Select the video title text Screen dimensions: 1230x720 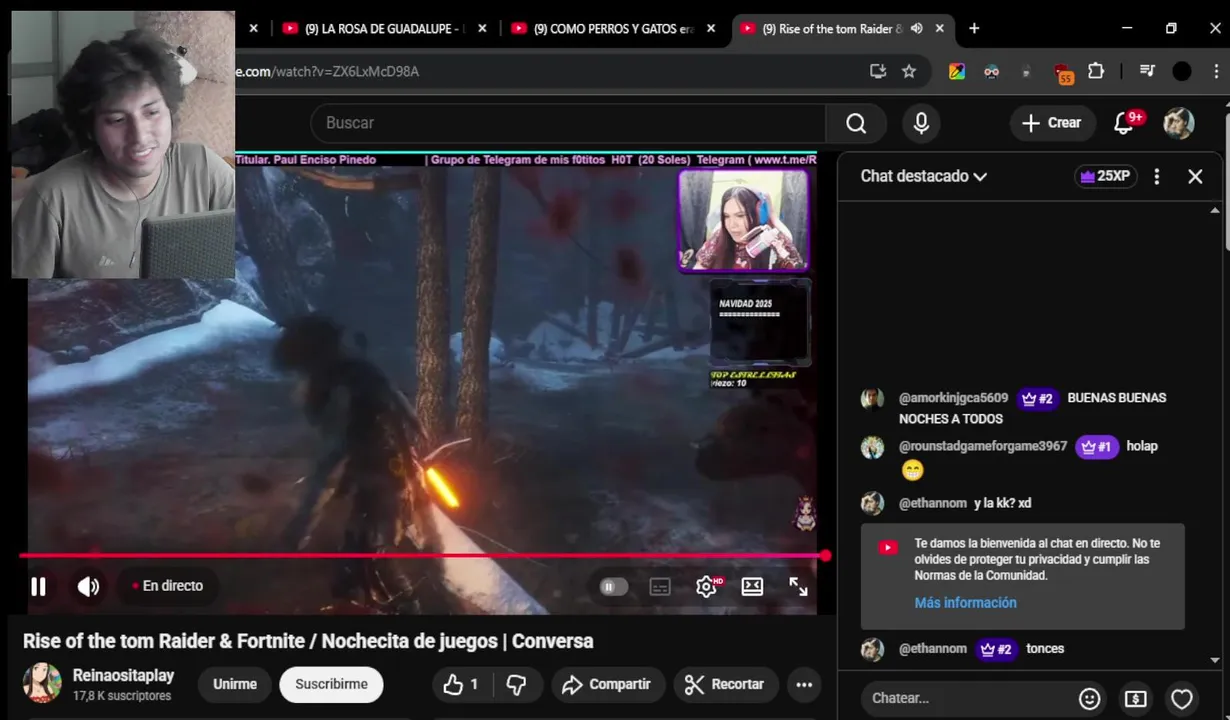coord(308,641)
